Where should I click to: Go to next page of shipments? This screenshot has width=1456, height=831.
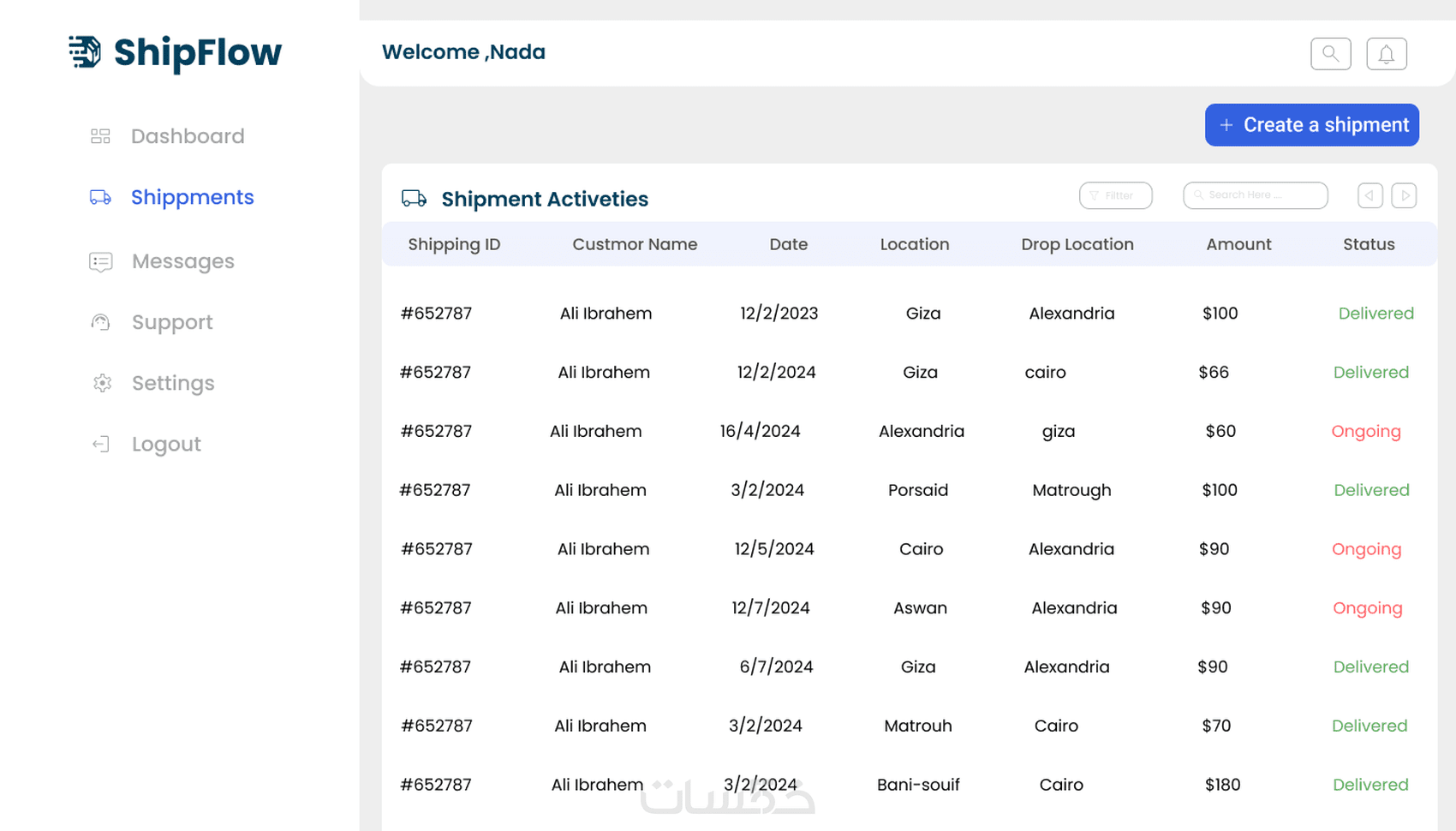point(1404,195)
